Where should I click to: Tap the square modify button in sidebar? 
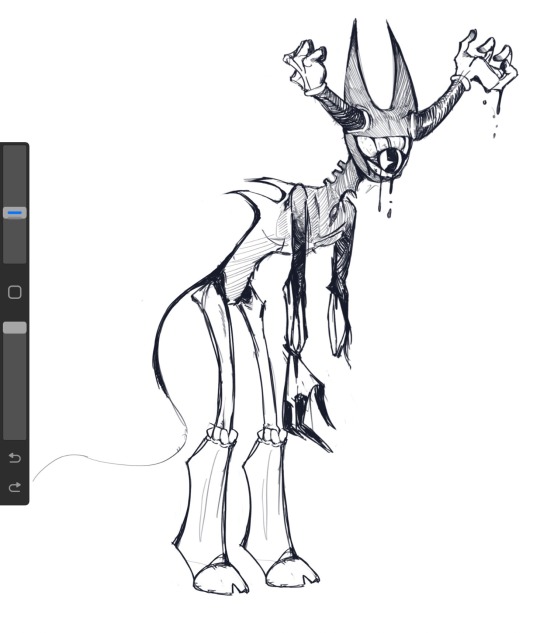(15, 292)
